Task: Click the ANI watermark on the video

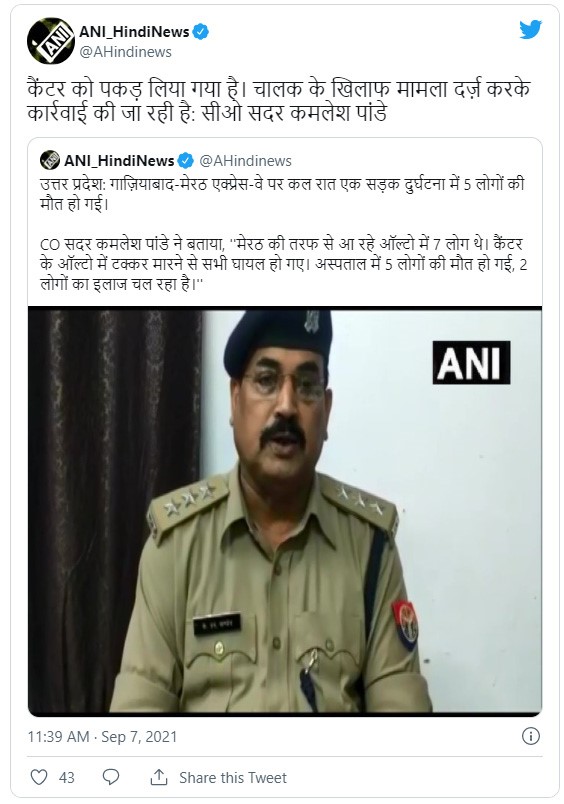Action: (471, 363)
